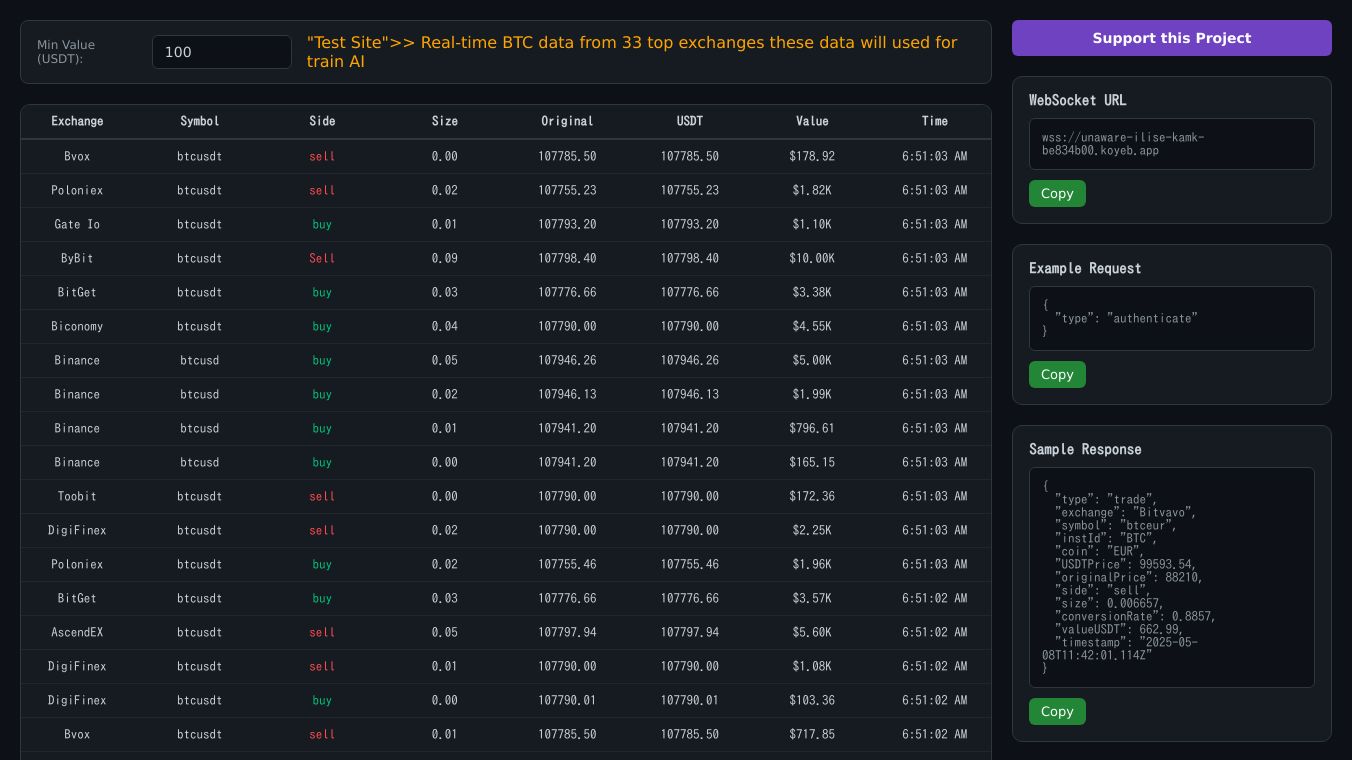The height and width of the screenshot is (760, 1352).
Task: Click the Time column header
Action: [935, 121]
